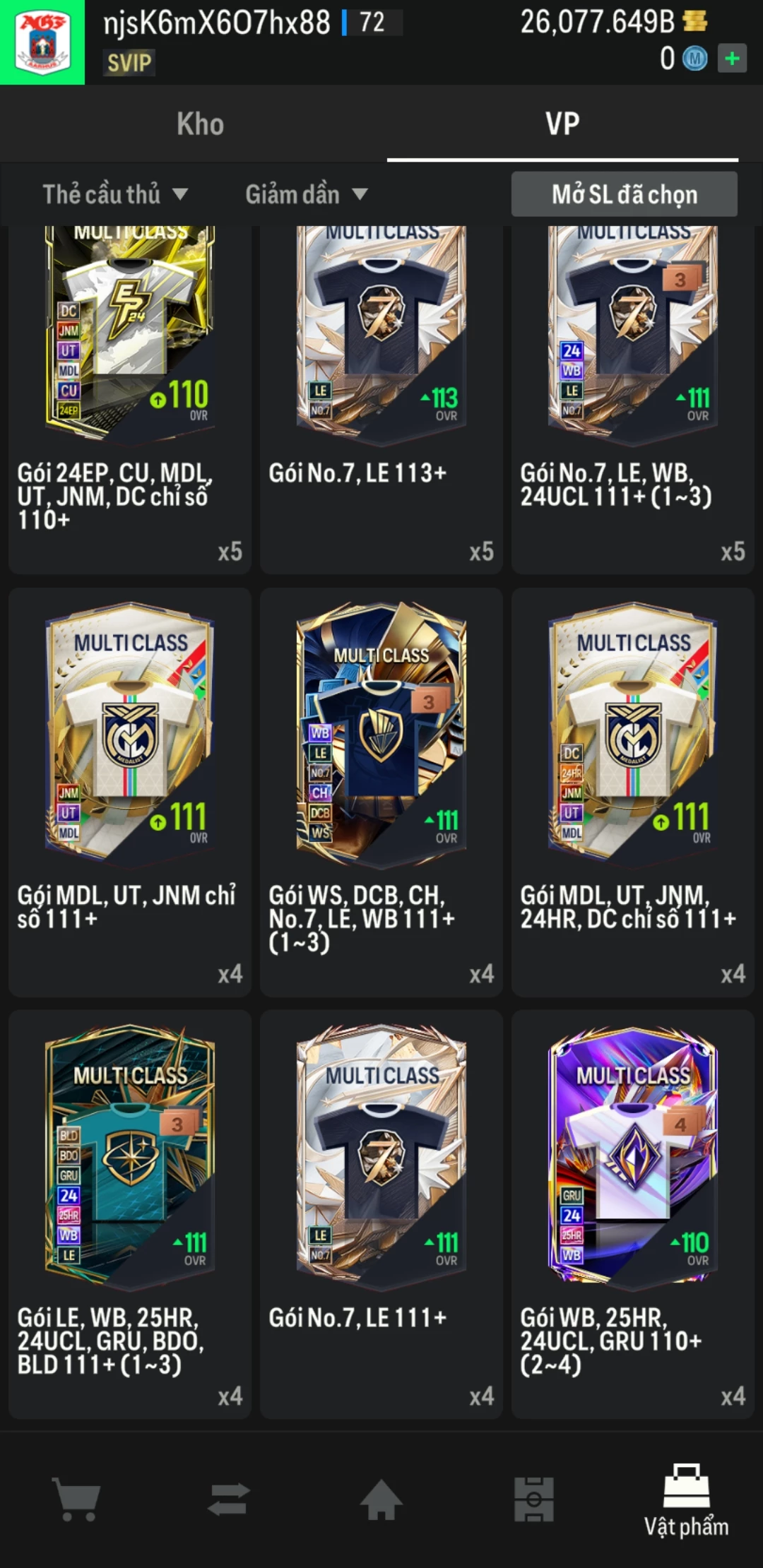Choose the Gói MDL, UT, JNM 111+ pack
This screenshot has width=763, height=1568.
point(130,792)
